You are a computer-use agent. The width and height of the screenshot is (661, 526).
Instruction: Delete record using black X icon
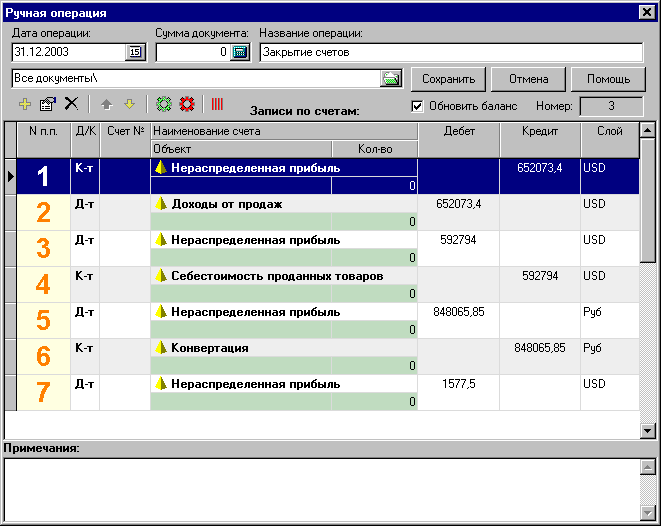(x=71, y=103)
